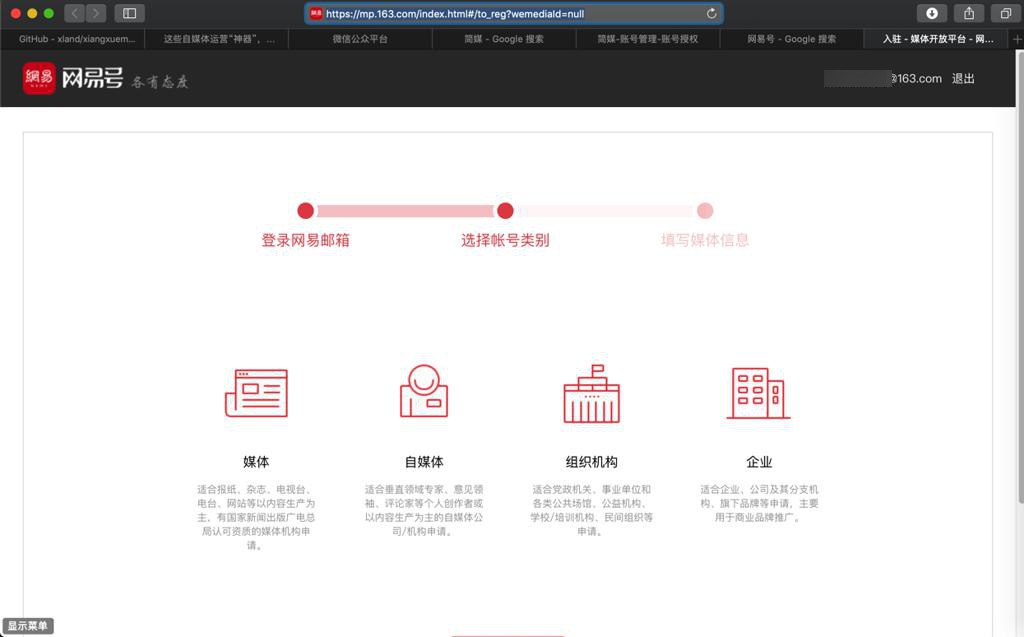The image size is (1024, 637).
Task: Select the 入驻 - 媒体开放平台 tab
Action: [x=937, y=39]
